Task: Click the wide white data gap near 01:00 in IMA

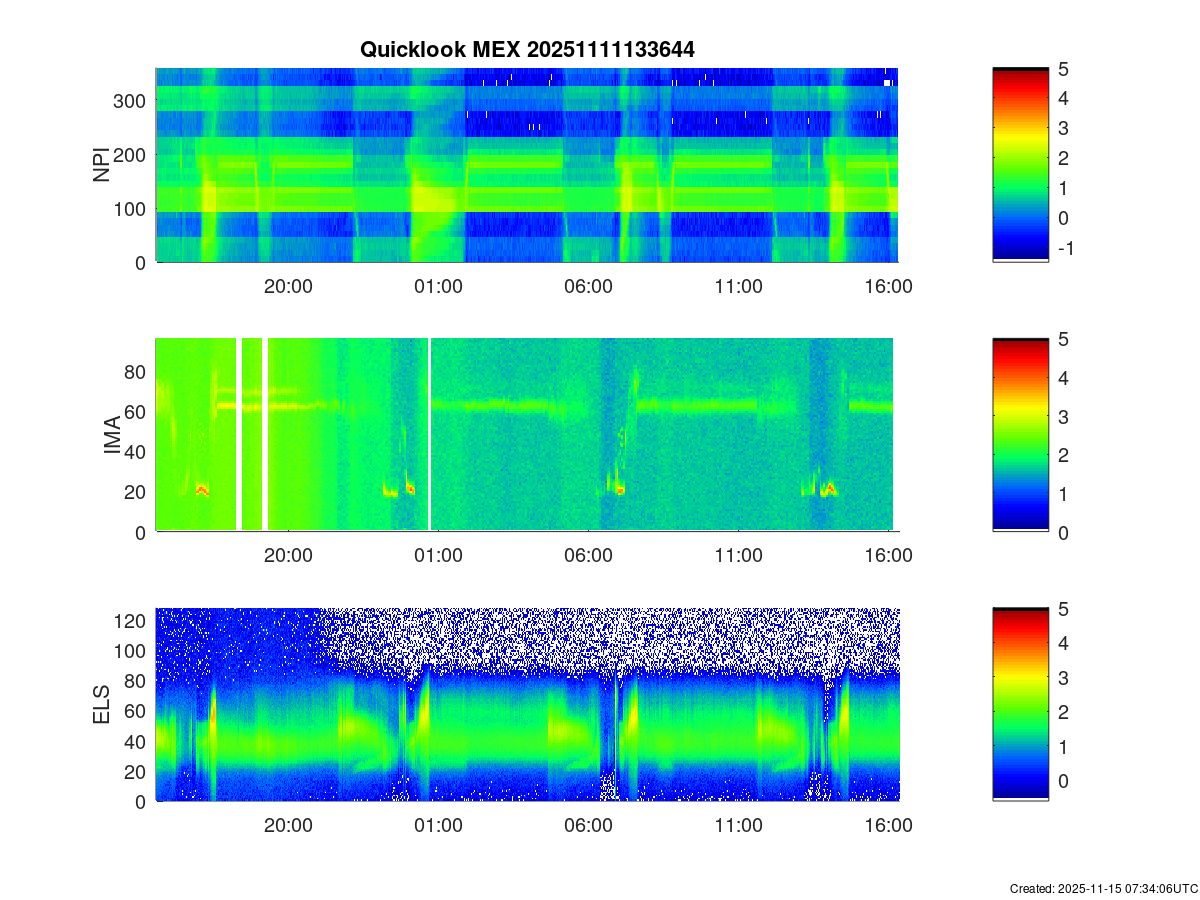Action: point(430,435)
